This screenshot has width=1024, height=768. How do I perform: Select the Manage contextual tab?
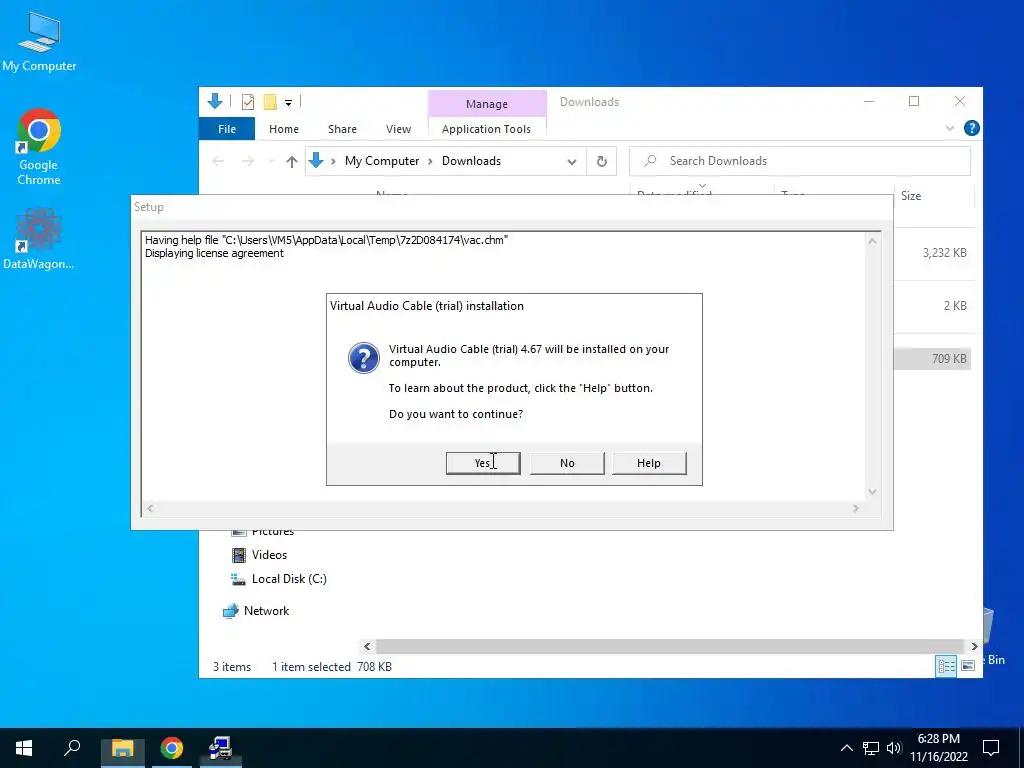point(487,104)
